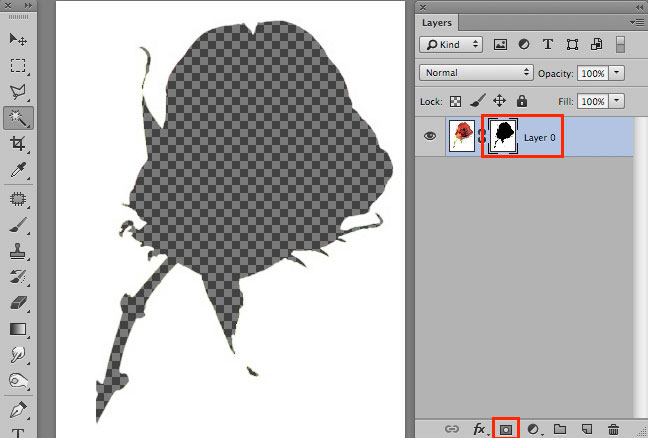This screenshot has width=648, height=438.
Task: Hide Layer 0 with eye icon
Action: tap(430, 137)
